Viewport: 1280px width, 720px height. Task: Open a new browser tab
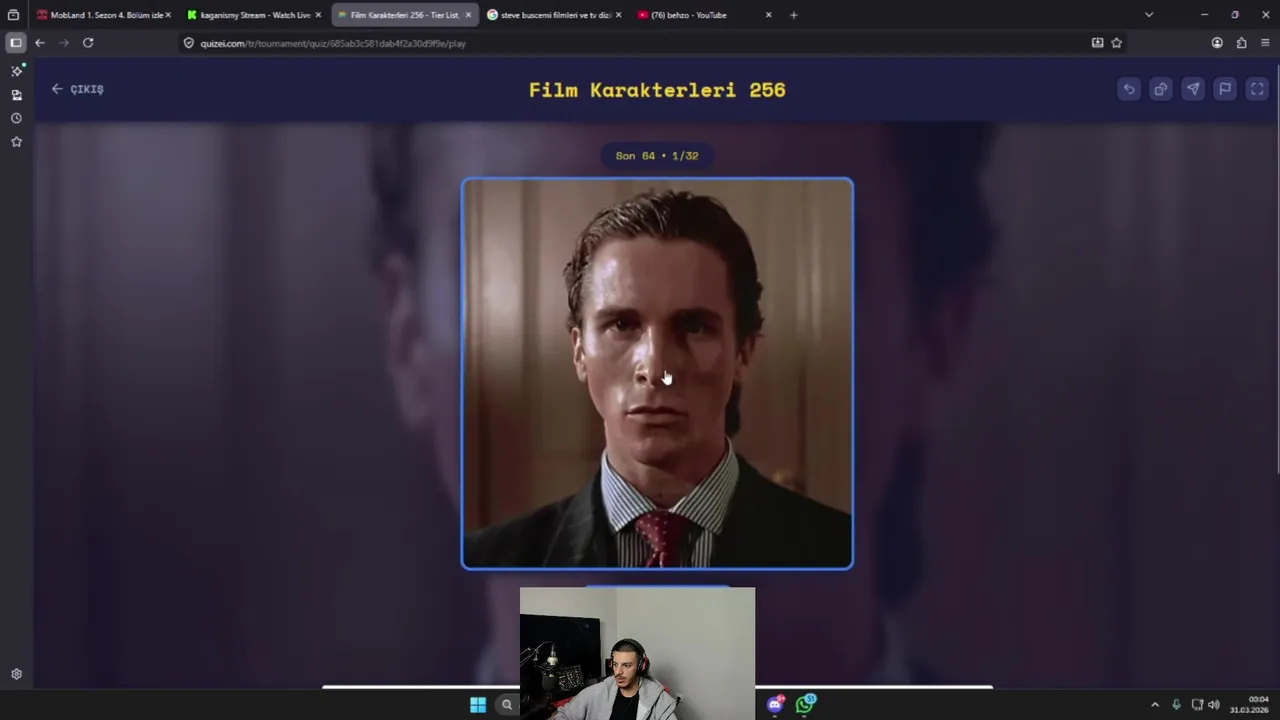pos(794,15)
